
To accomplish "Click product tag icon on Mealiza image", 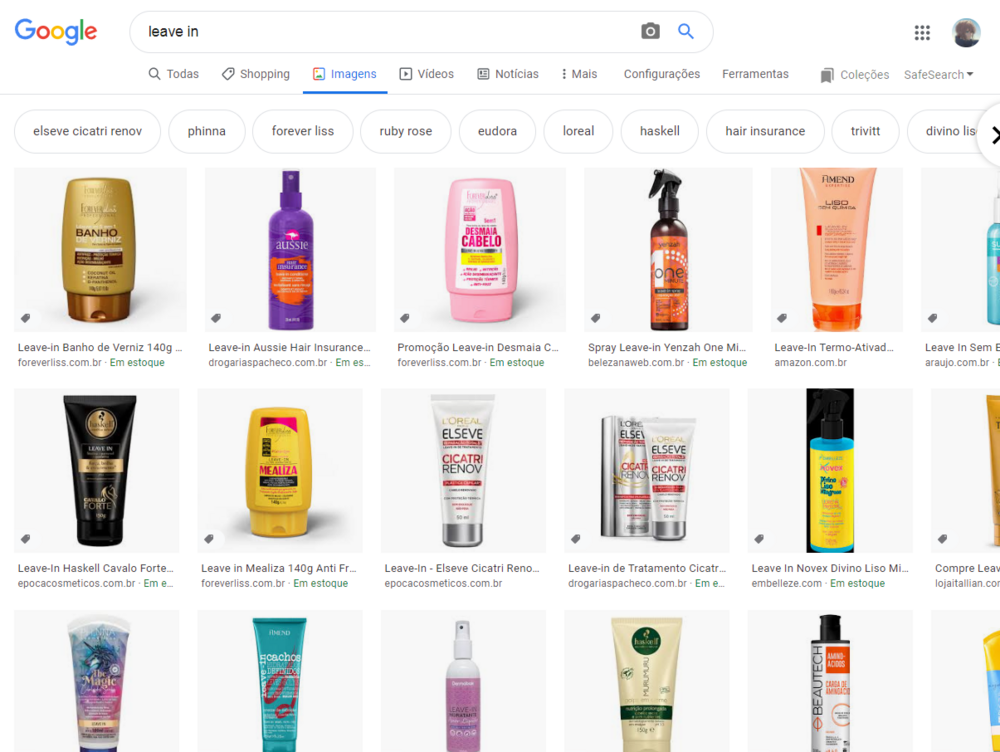I will 209,539.
